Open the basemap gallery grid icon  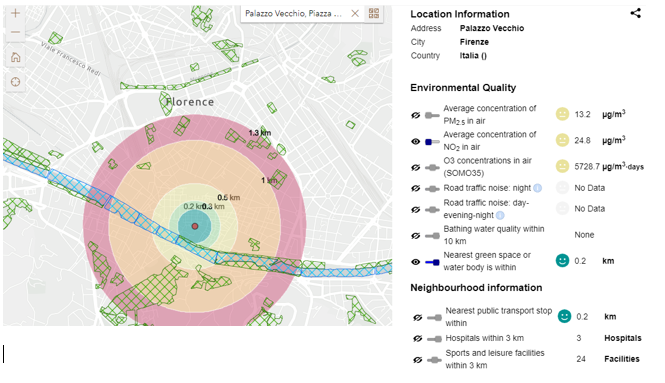tap(374, 13)
